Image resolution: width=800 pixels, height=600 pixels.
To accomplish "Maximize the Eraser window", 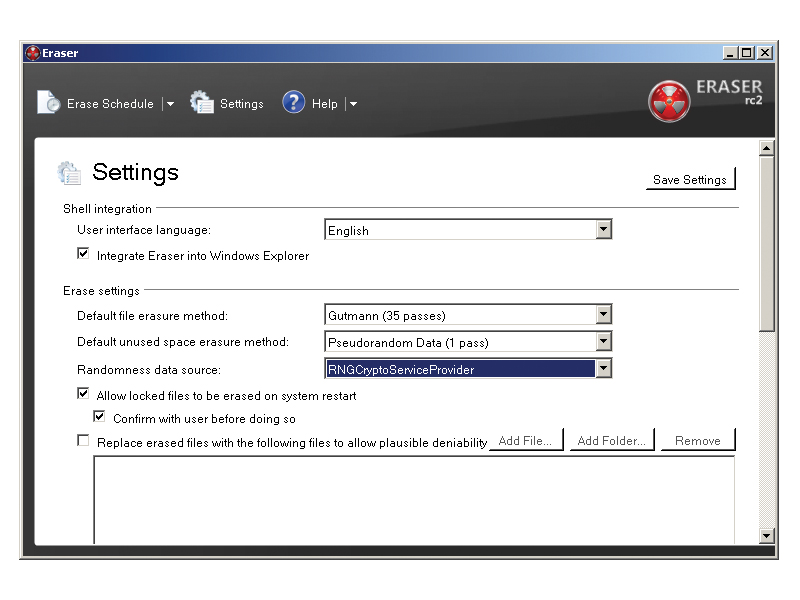I will coord(747,53).
